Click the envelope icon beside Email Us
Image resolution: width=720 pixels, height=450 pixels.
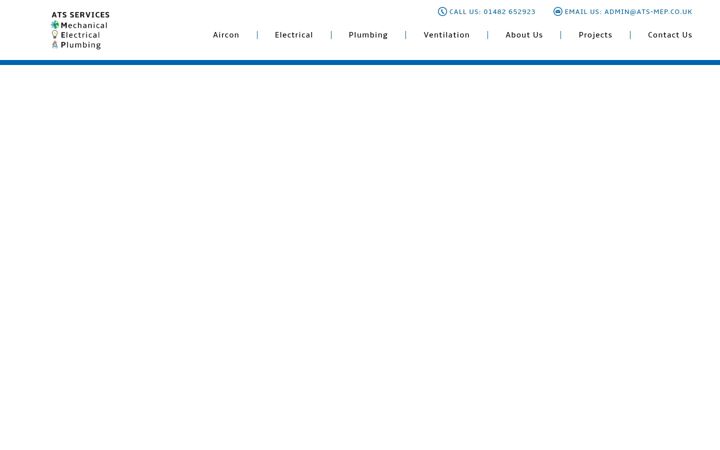coord(557,11)
